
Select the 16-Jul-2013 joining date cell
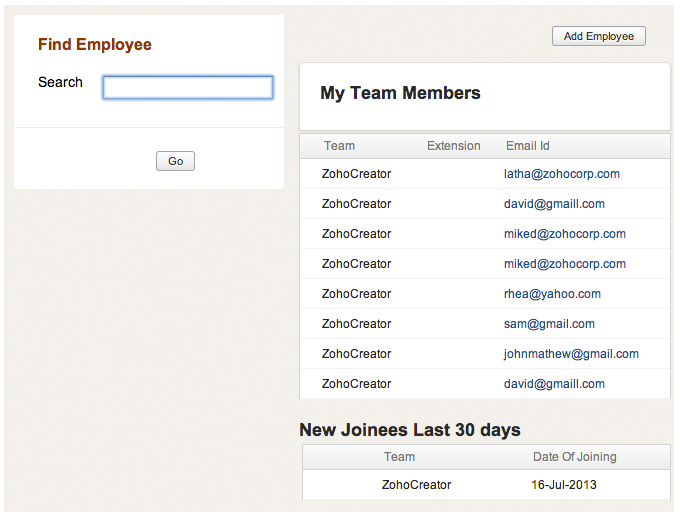click(564, 485)
